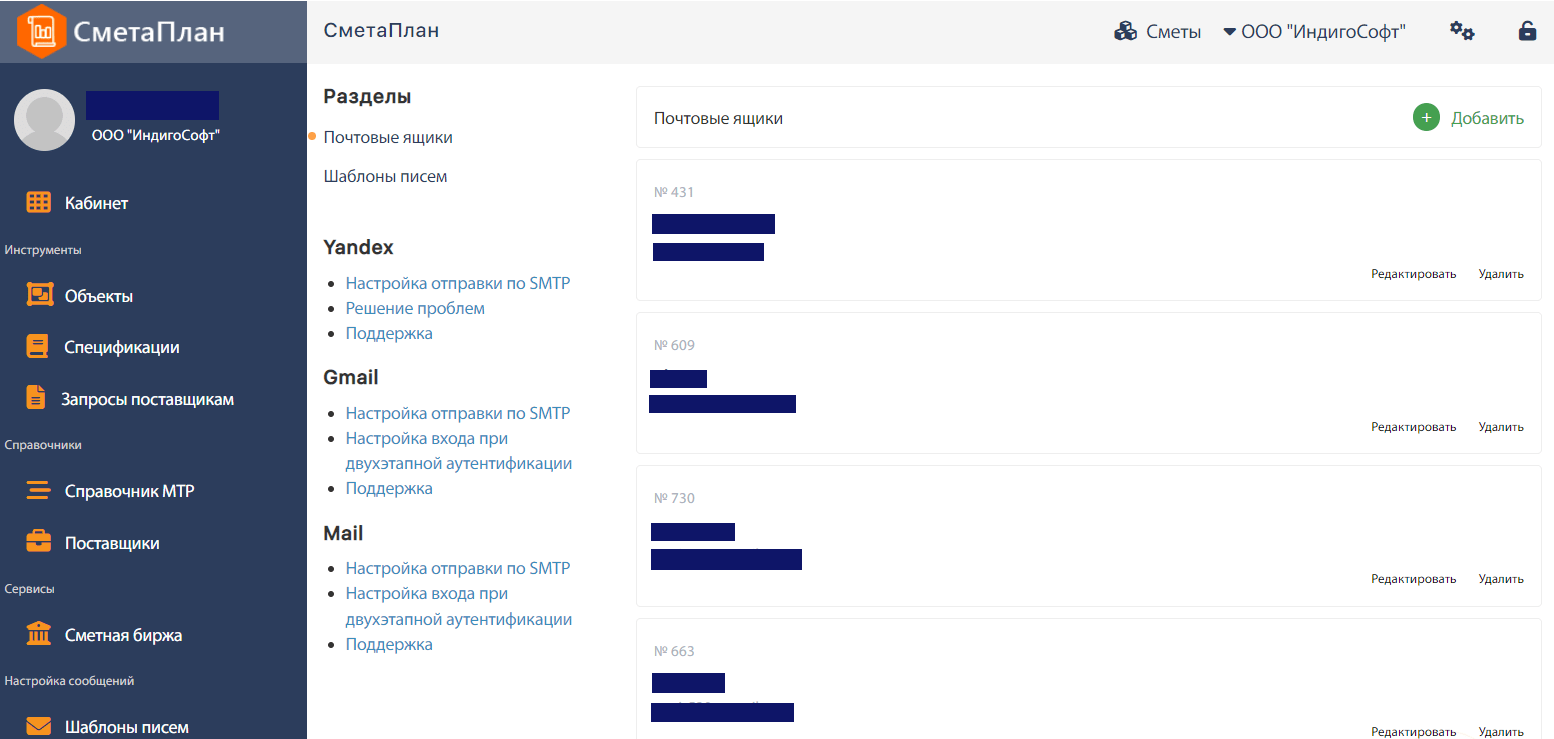The height and width of the screenshot is (739, 1554).
Task: Click the Шаблоны писем envelope icon
Action: tap(38, 726)
